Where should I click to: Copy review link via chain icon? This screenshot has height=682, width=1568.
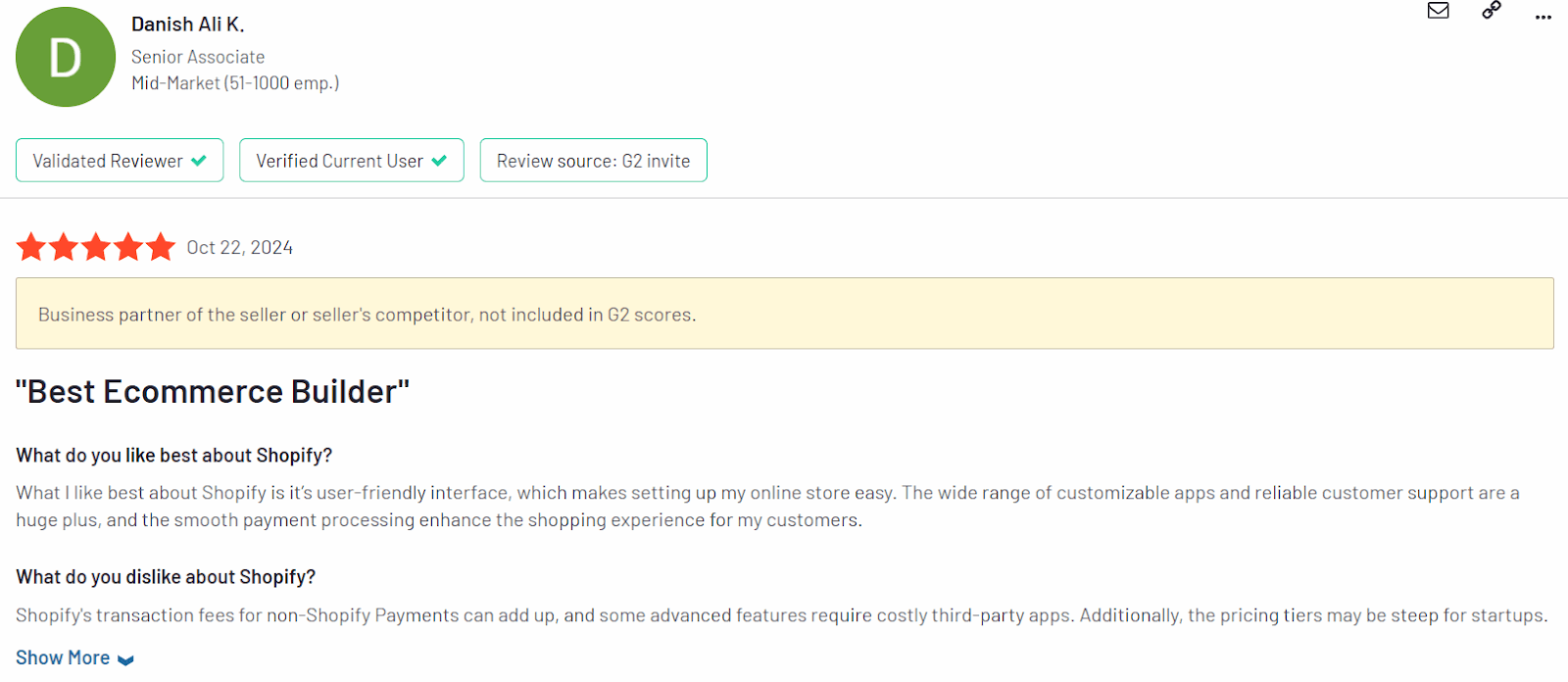point(1491,11)
